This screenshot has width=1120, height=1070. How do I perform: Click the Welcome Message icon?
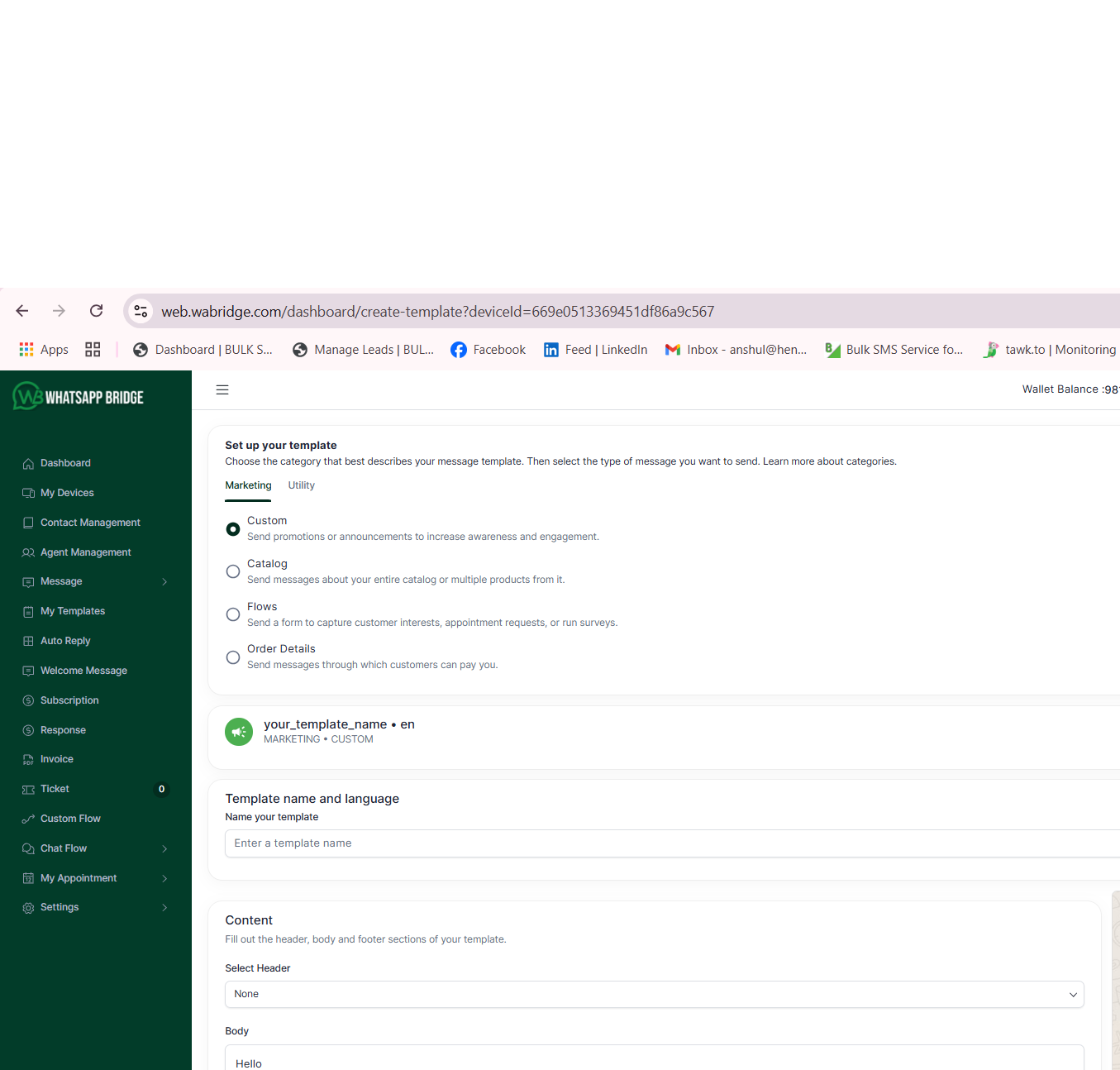coord(28,671)
